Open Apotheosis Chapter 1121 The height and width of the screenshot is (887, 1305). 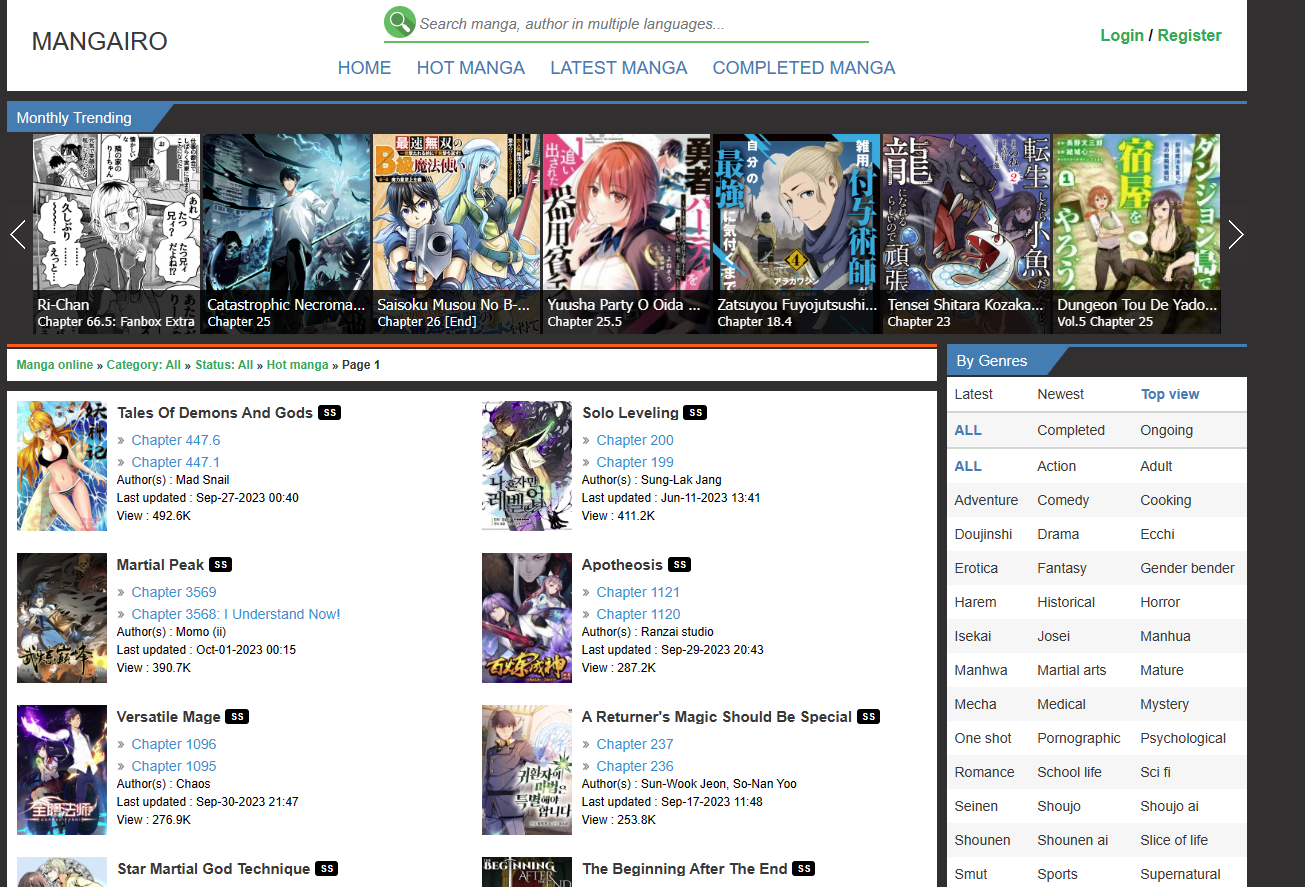(x=638, y=592)
